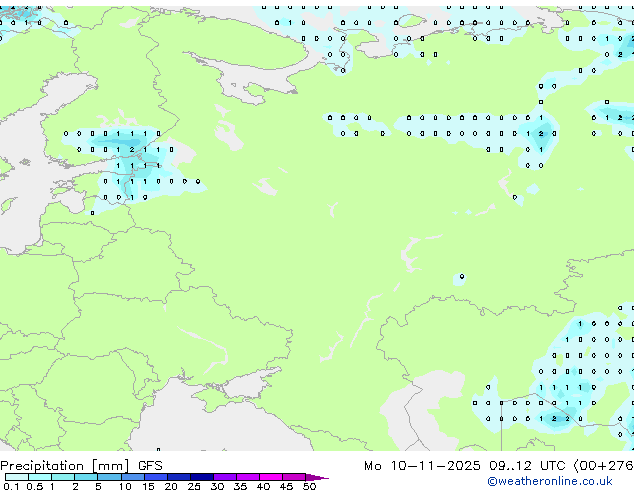The width and height of the screenshot is (634, 490).
Task: Click the '20' legend value
Action: [171, 486]
